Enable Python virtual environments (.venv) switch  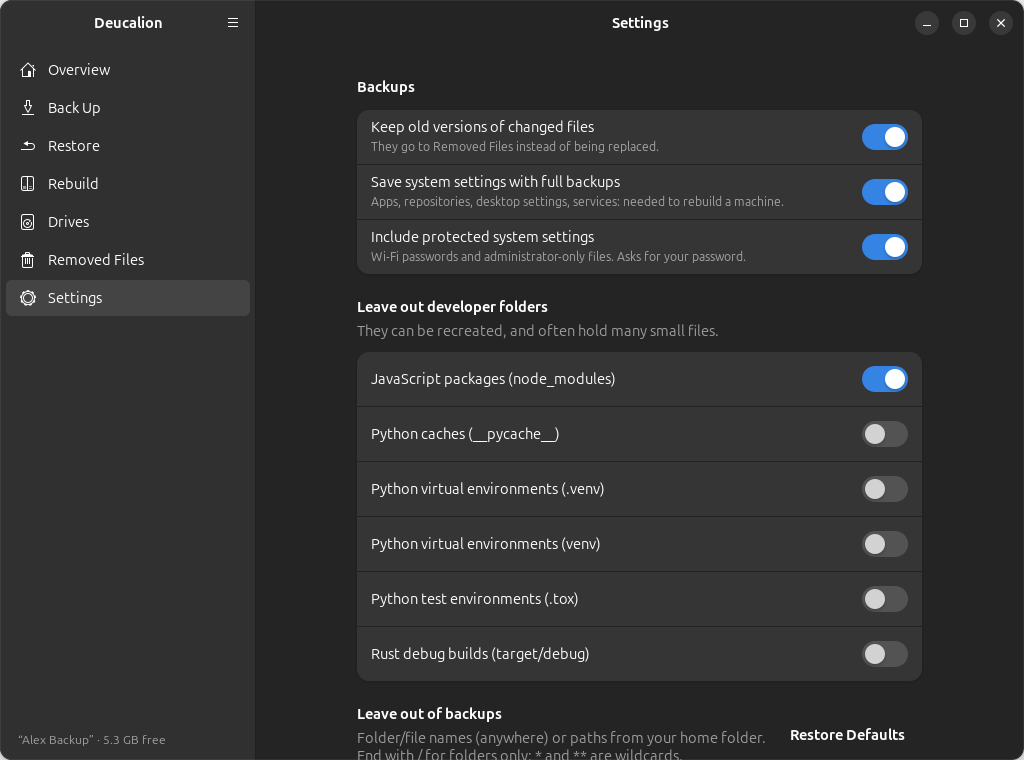884,488
